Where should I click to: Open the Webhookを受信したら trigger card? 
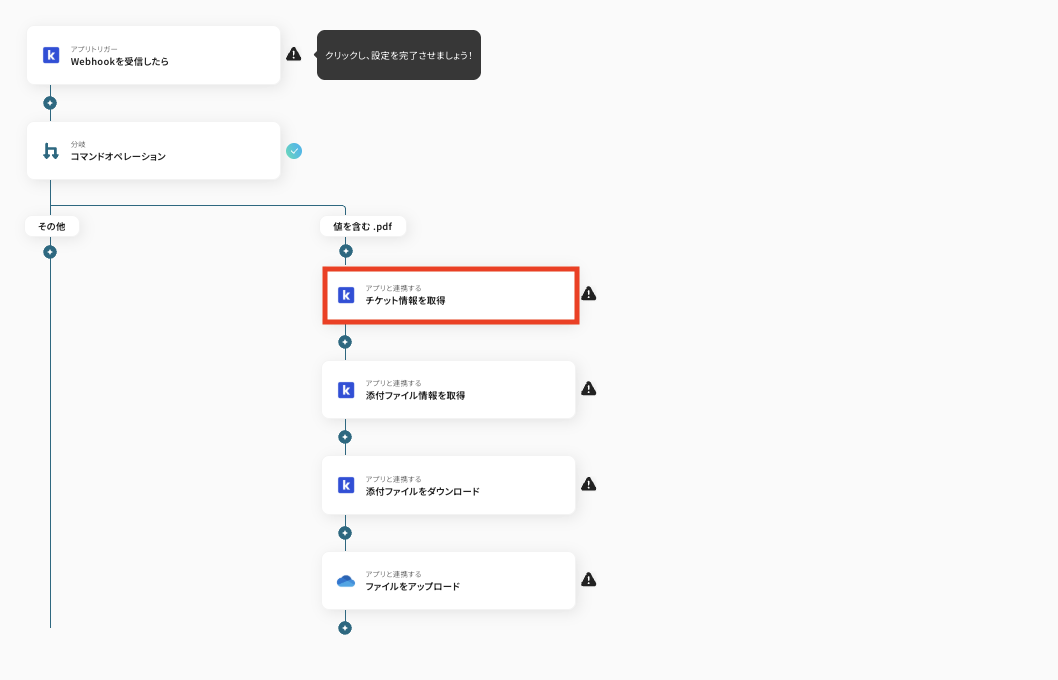[153, 55]
